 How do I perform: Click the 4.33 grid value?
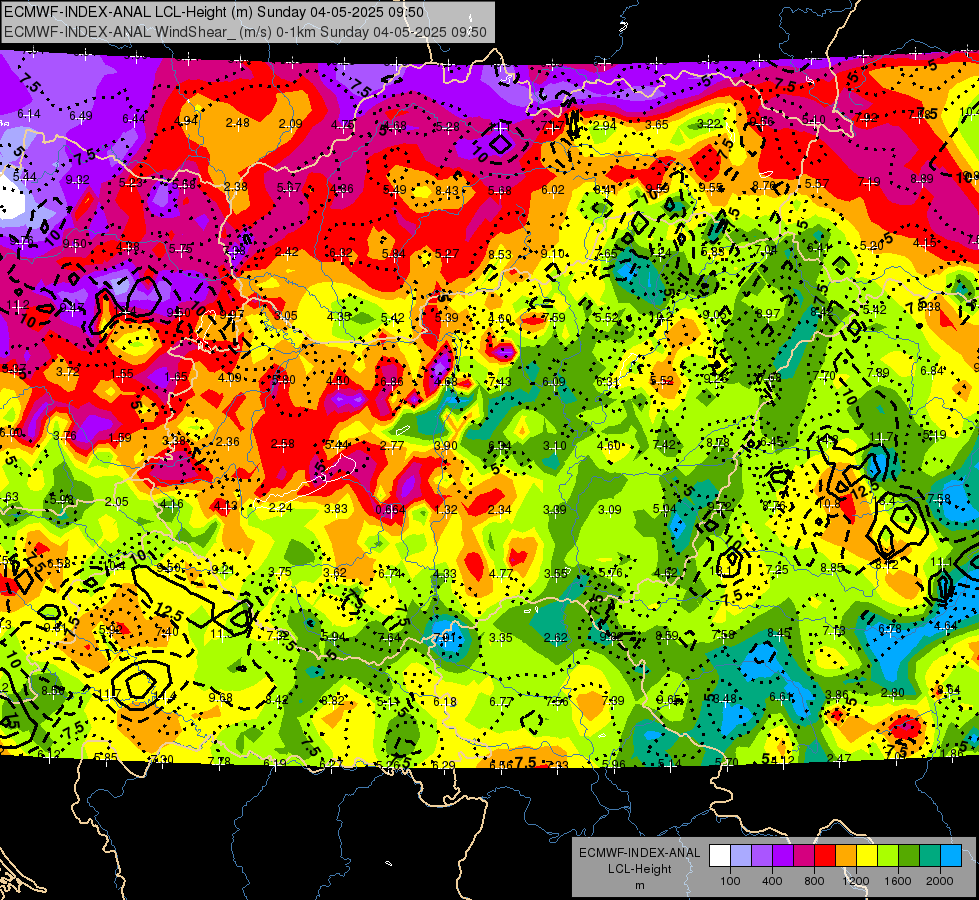[x=445, y=573]
